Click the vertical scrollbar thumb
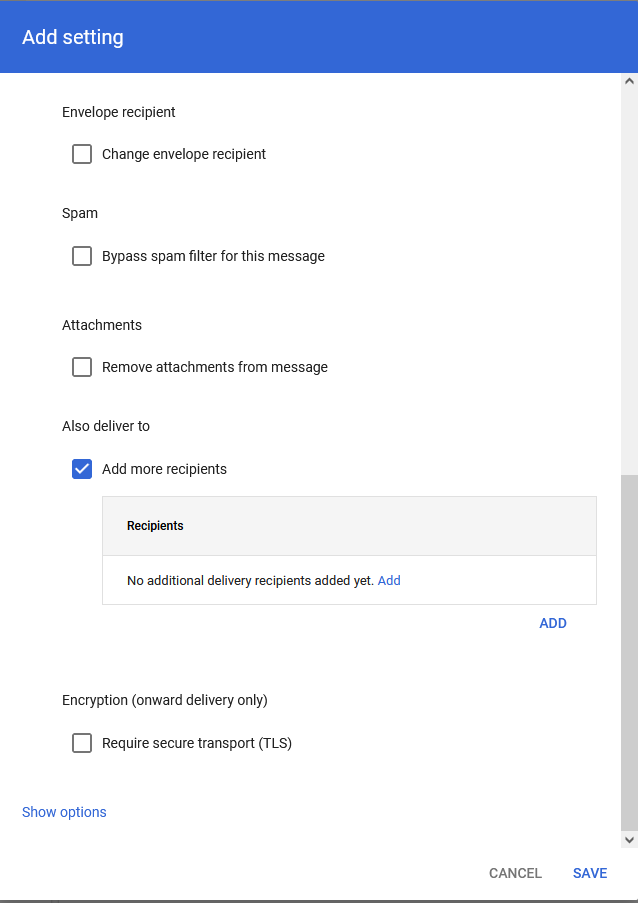 (629, 650)
